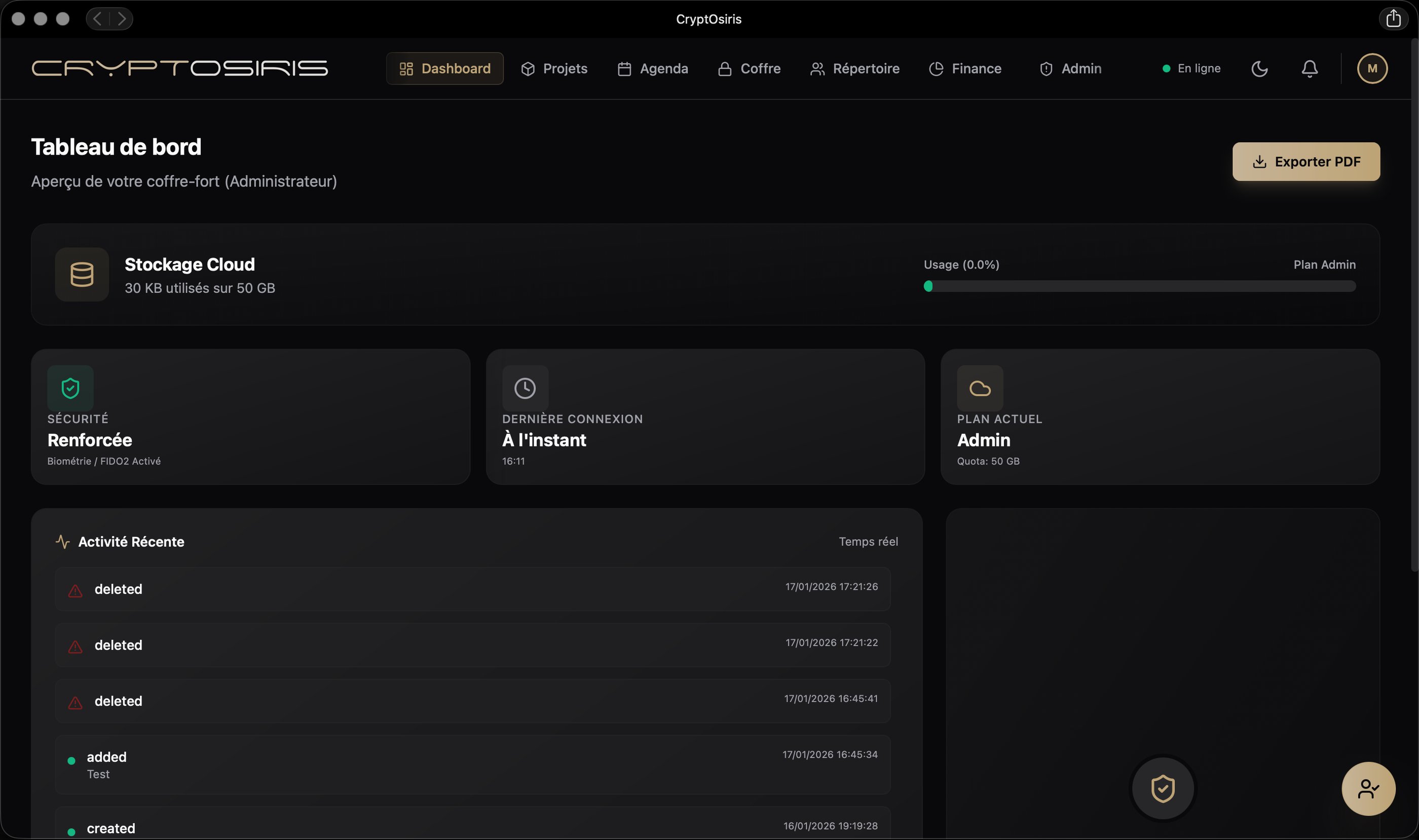Click the clock icon in Dernière Connexion
The image size is (1419, 840).
click(525, 388)
